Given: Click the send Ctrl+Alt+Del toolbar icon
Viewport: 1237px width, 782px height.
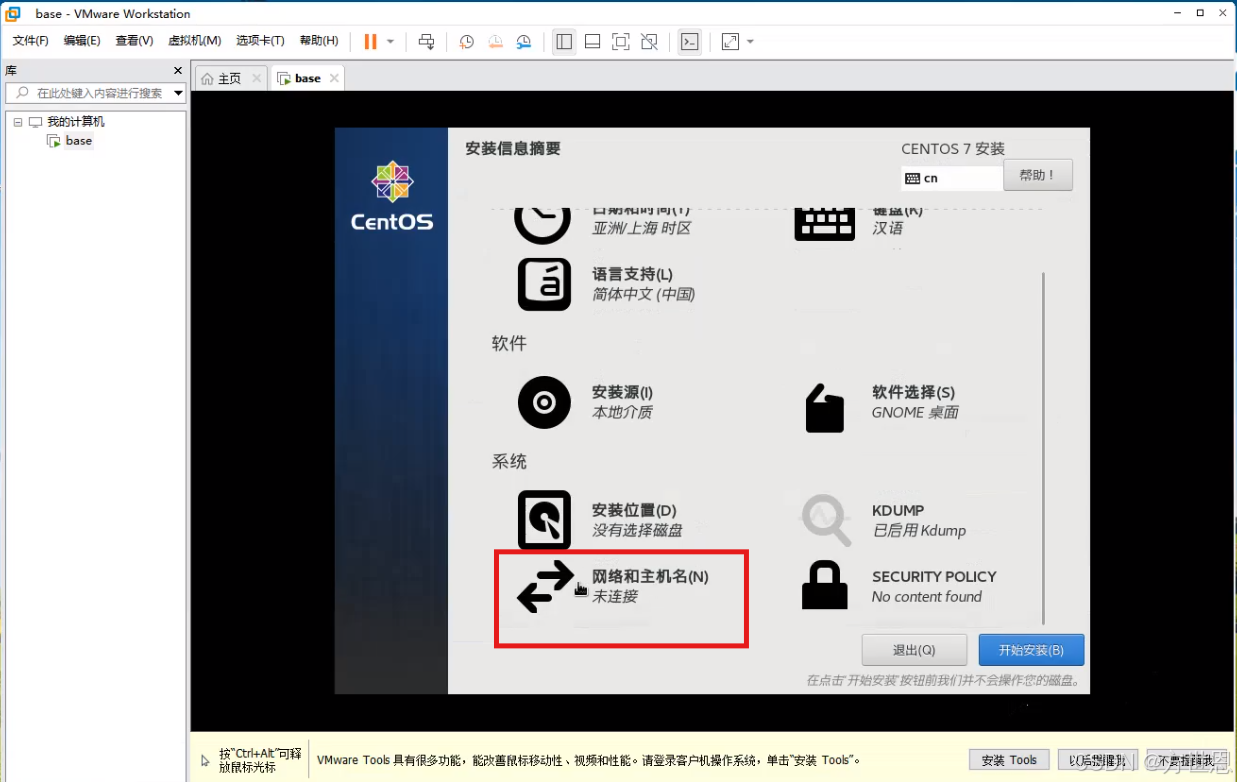Looking at the screenshot, I should [426, 41].
